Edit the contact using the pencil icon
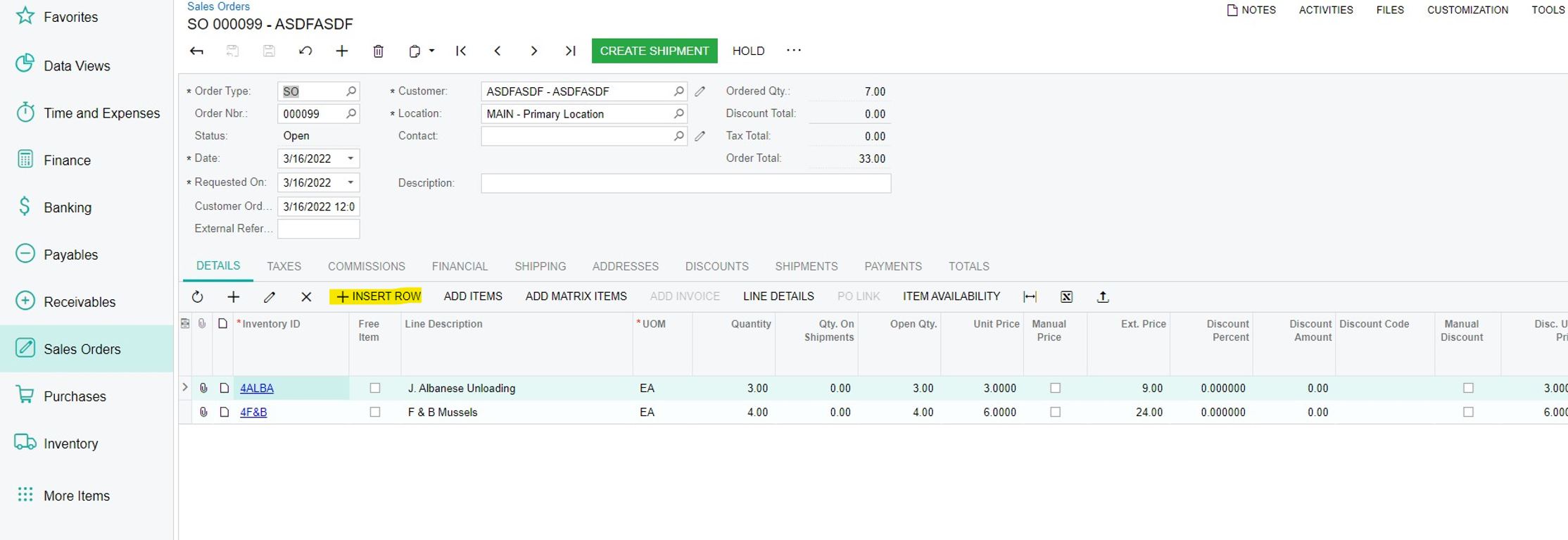The image size is (1568, 540). (x=700, y=136)
